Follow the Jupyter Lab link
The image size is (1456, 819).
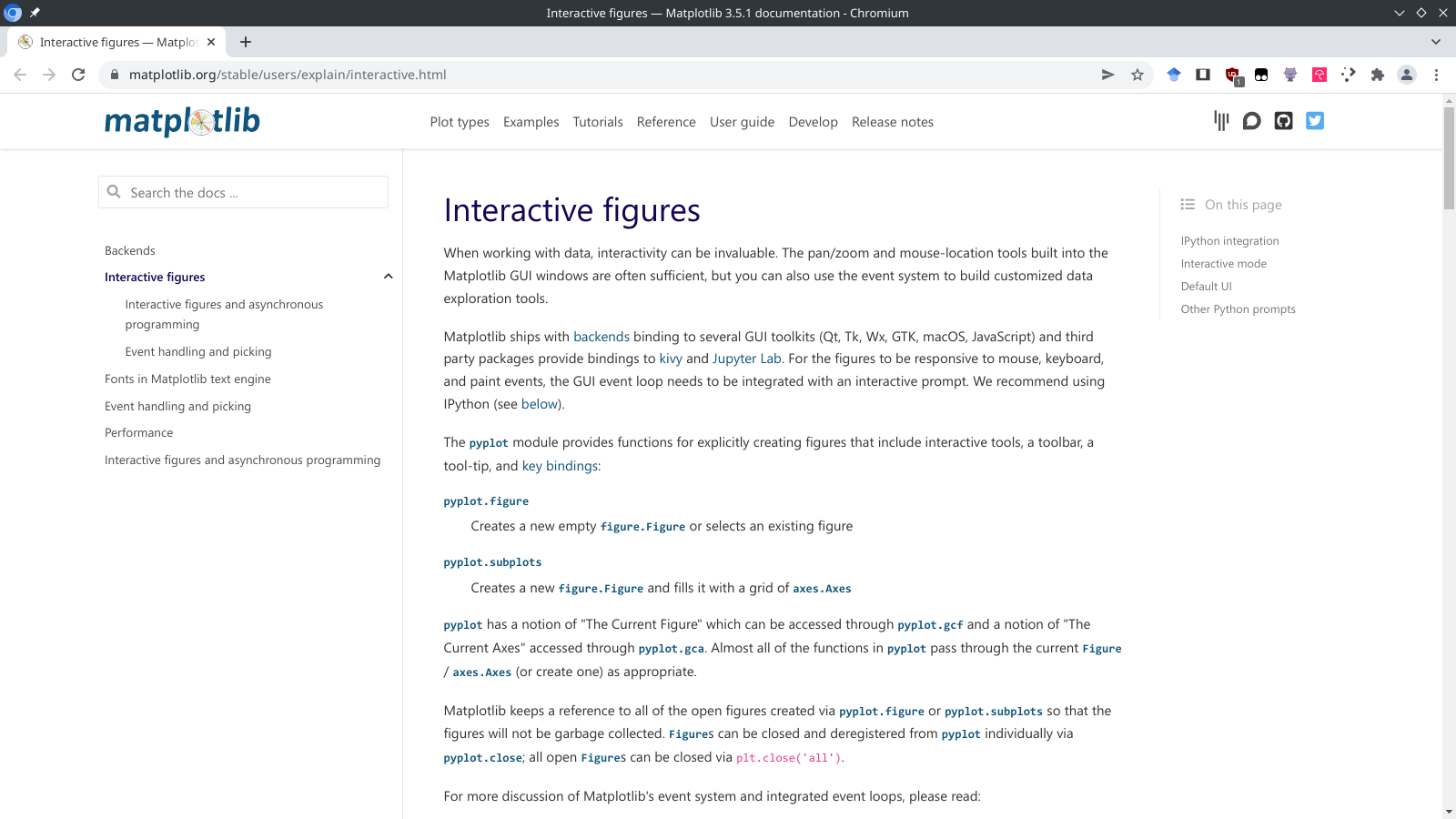point(746,359)
